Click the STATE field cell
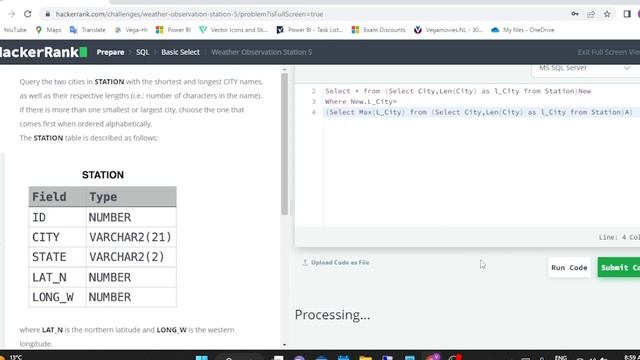The height and width of the screenshot is (360, 640). pos(57,257)
